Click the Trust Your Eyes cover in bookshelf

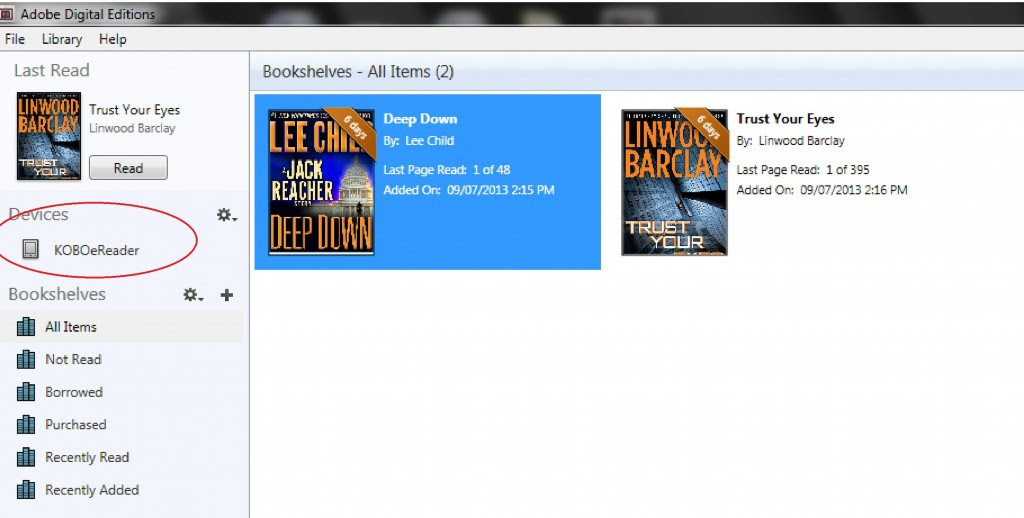click(x=675, y=182)
